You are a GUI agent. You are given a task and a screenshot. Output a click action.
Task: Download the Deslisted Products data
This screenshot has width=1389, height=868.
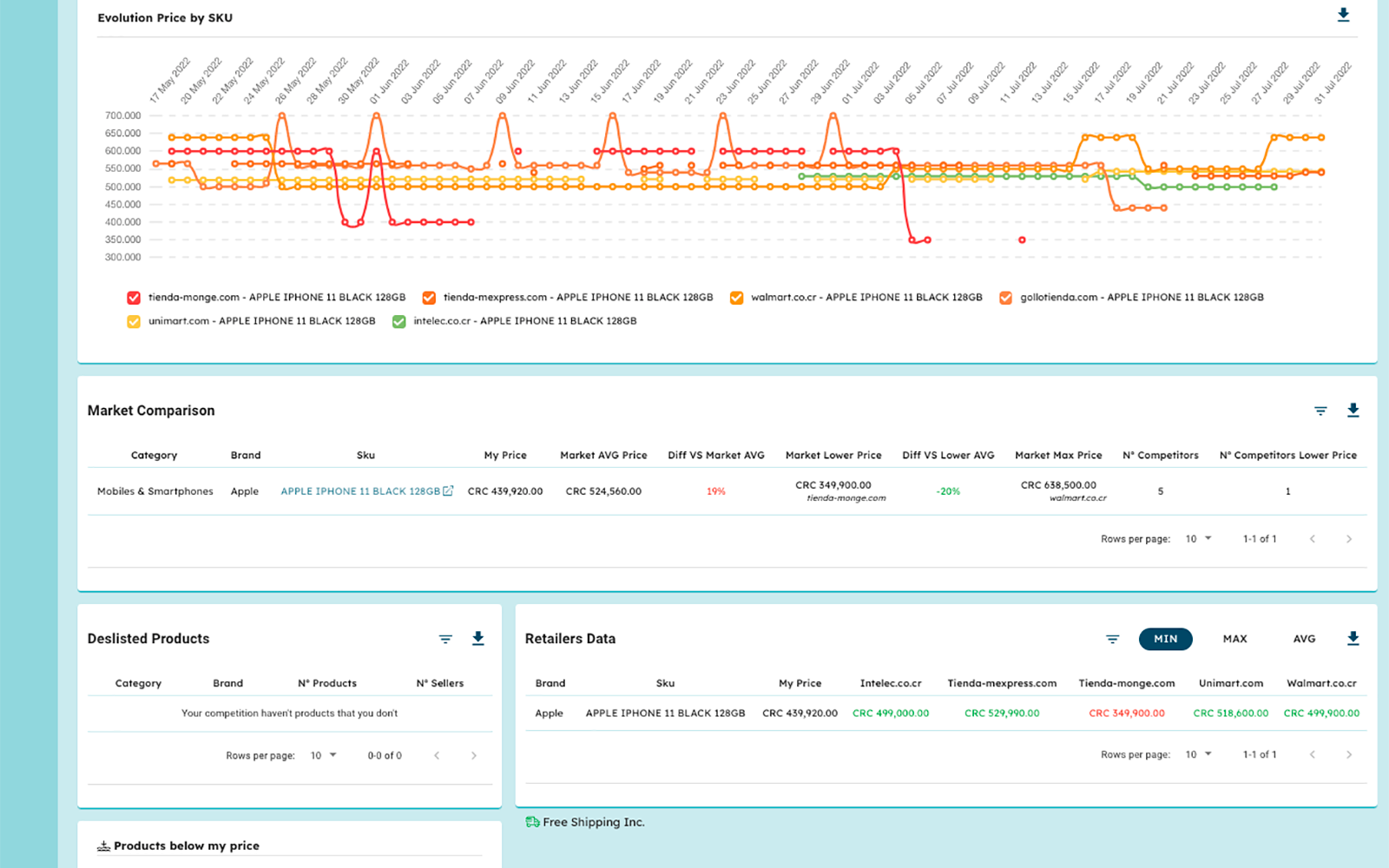pos(477,639)
